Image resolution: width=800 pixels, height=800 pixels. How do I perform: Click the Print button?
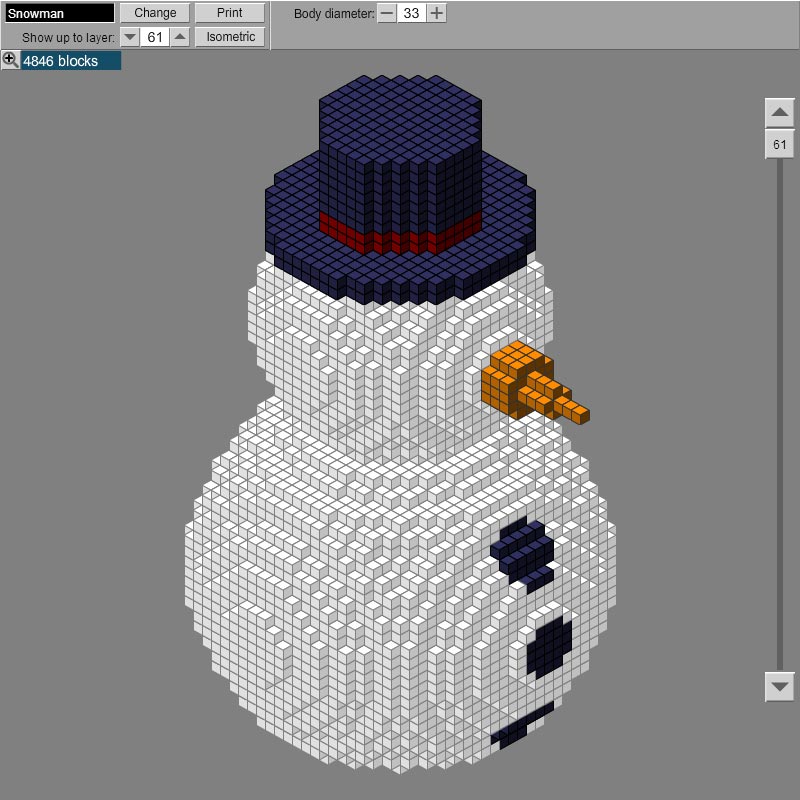[230, 13]
